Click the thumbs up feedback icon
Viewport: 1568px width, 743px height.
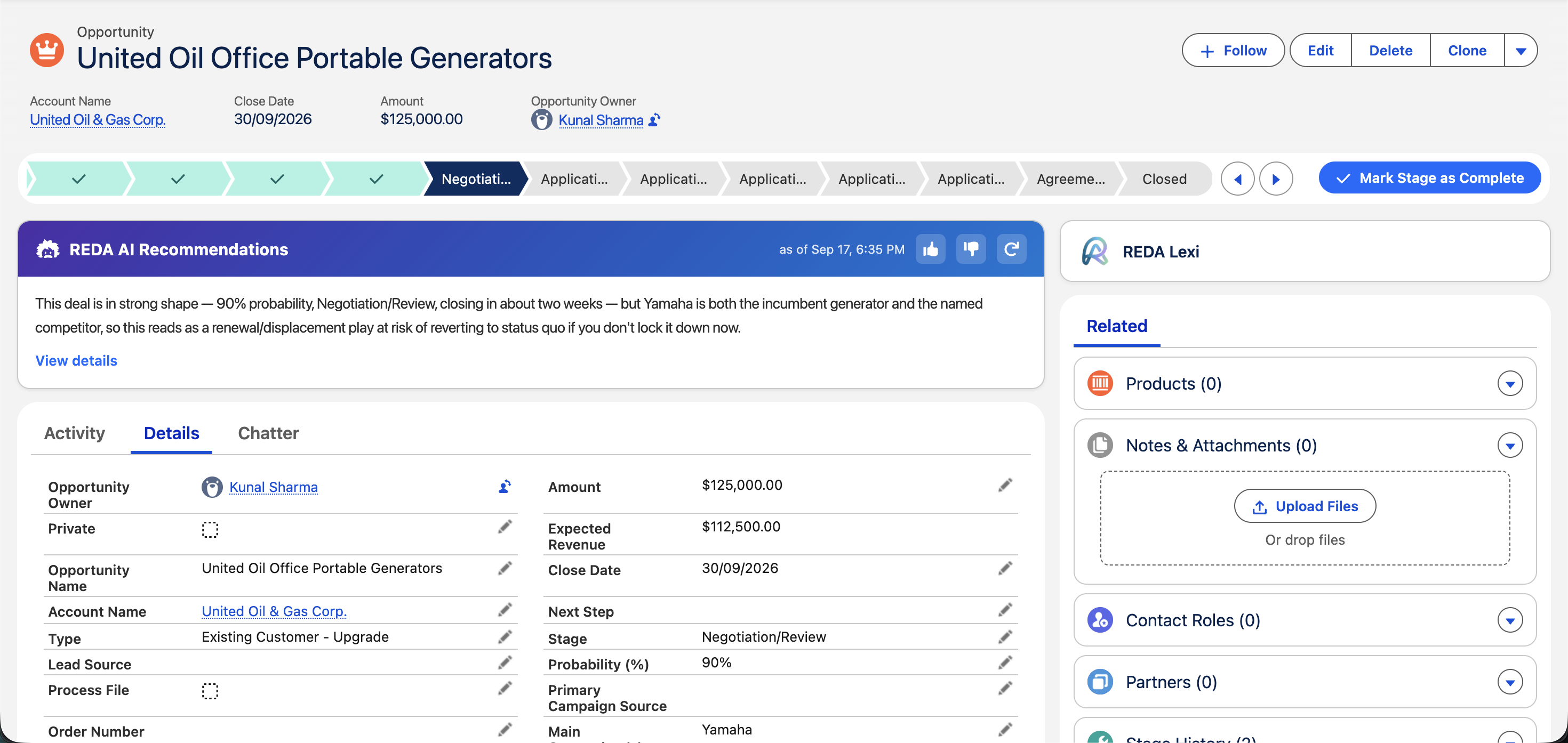(x=930, y=249)
